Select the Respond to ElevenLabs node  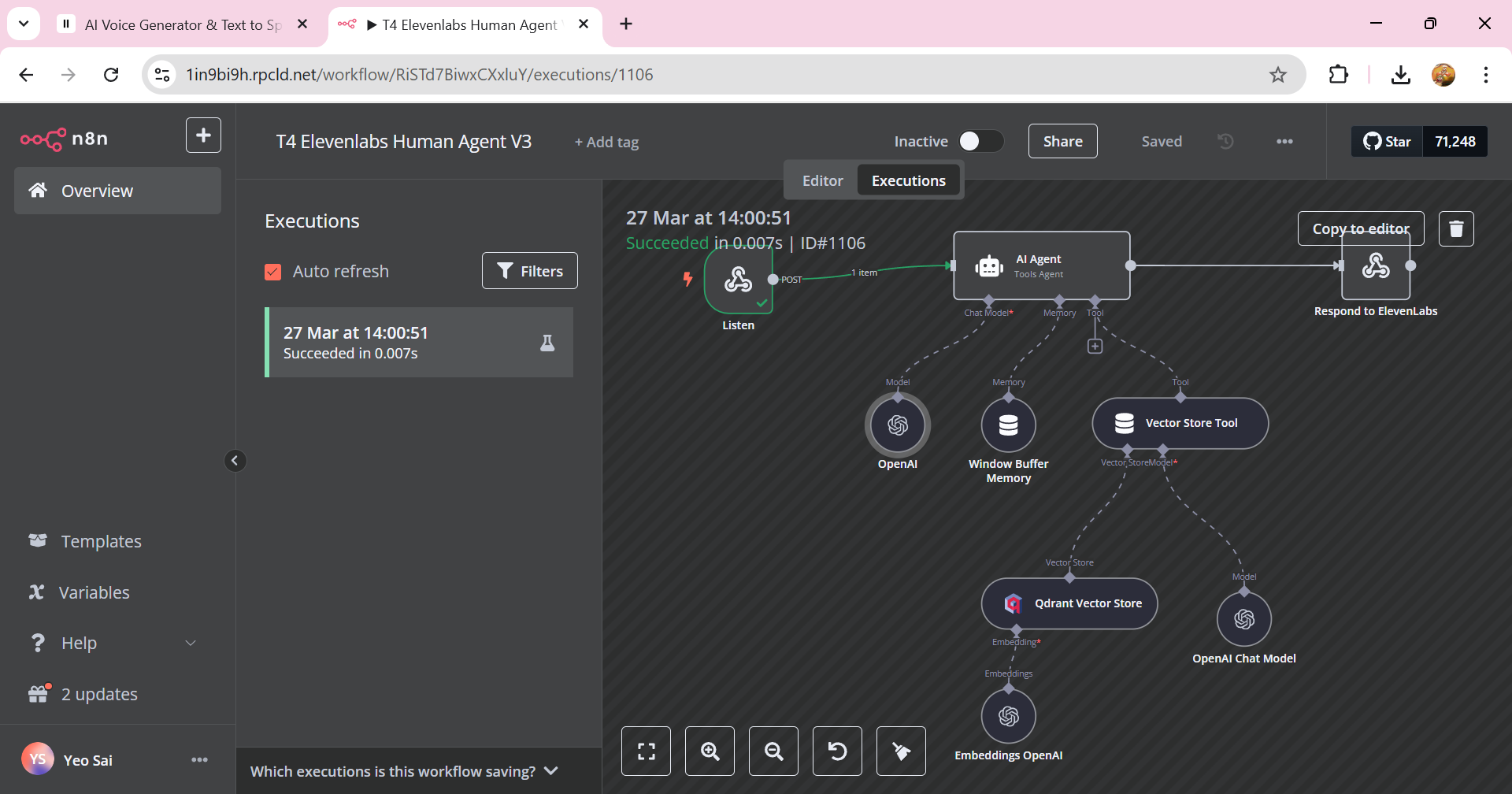click(x=1376, y=266)
